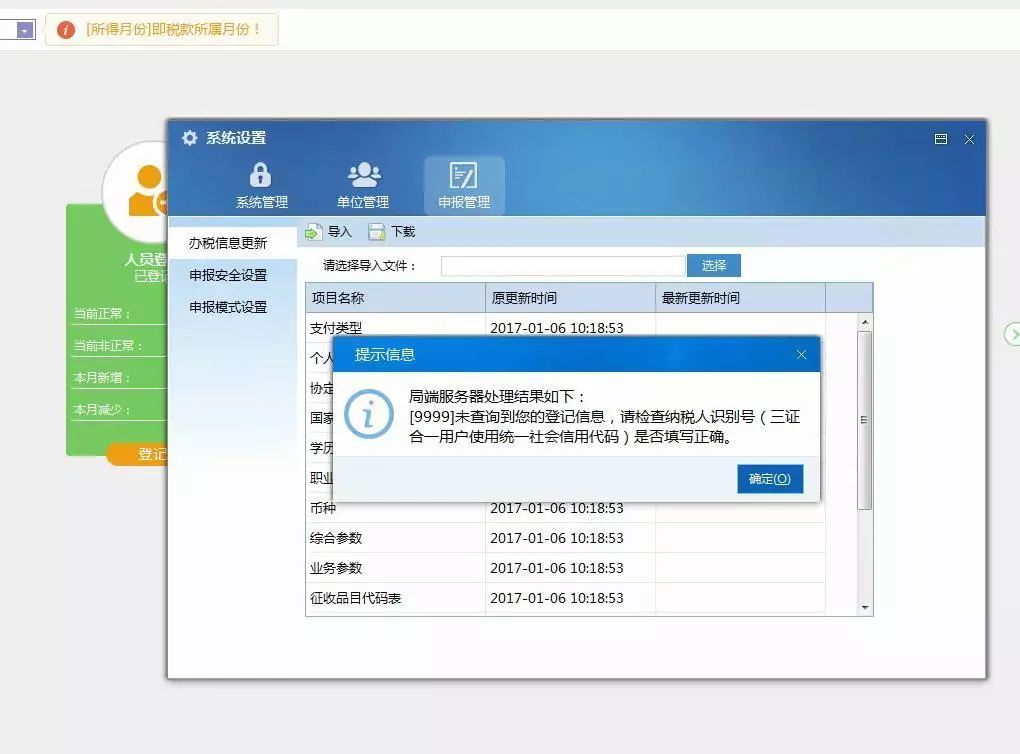Click the orange 登记 button behind
This screenshot has width=1020, height=754.
[x=137, y=454]
